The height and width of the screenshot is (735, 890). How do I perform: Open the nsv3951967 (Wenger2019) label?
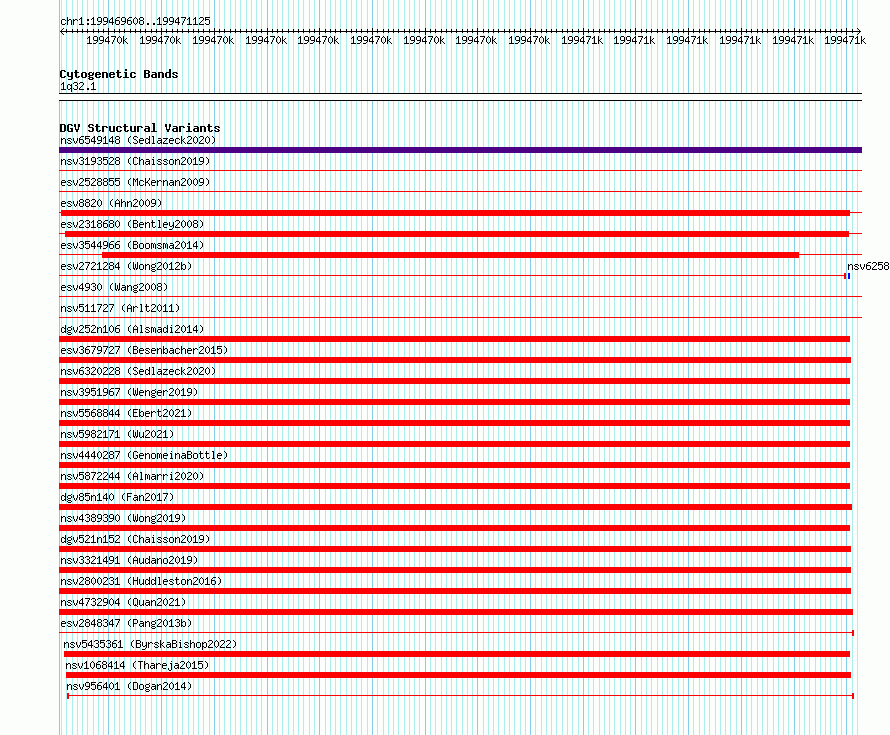(129, 392)
